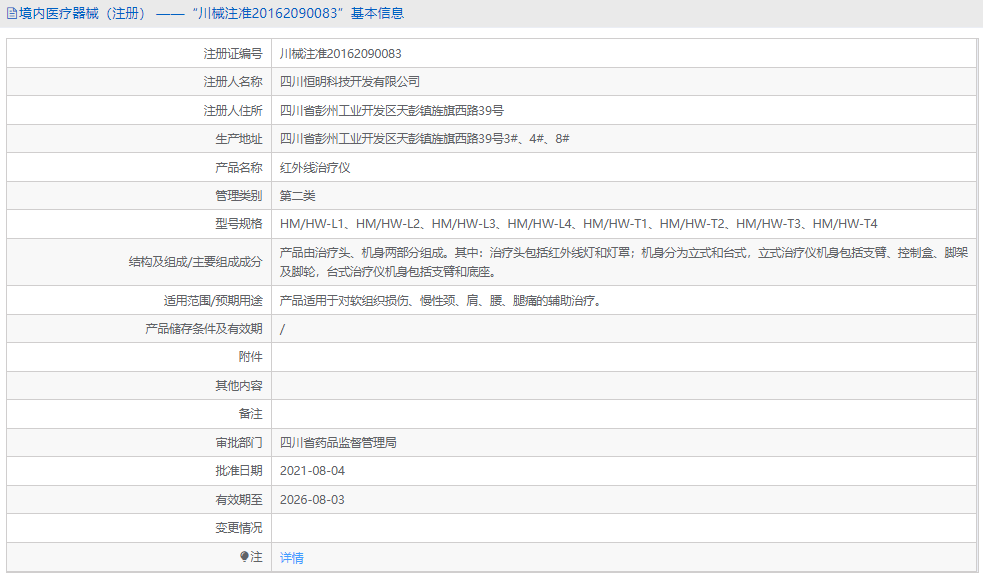This screenshot has height=578, width=983.
Task: Open the 详情 details link
Action: pyautogui.click(x=292, y=557)
